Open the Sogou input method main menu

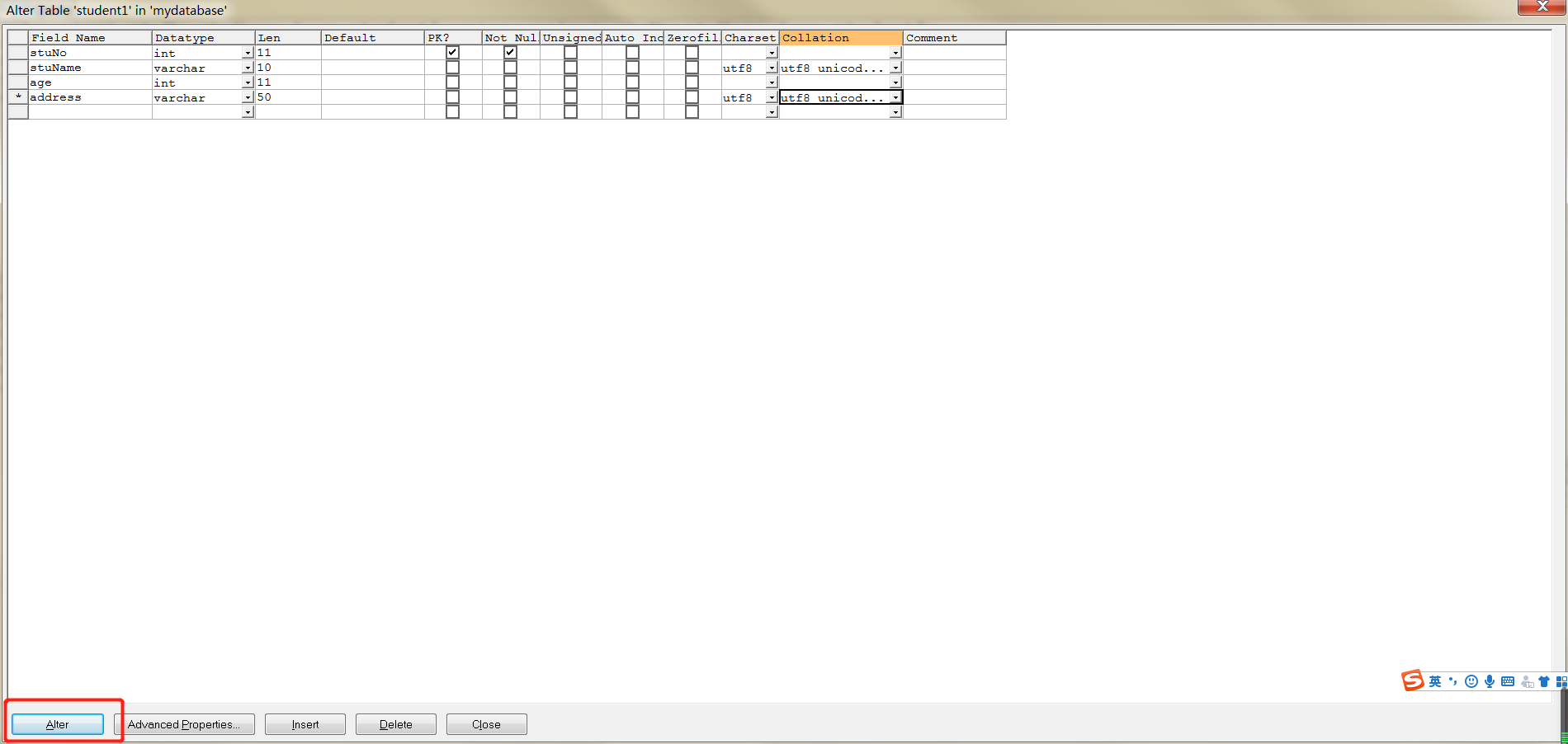point(1413,680)
